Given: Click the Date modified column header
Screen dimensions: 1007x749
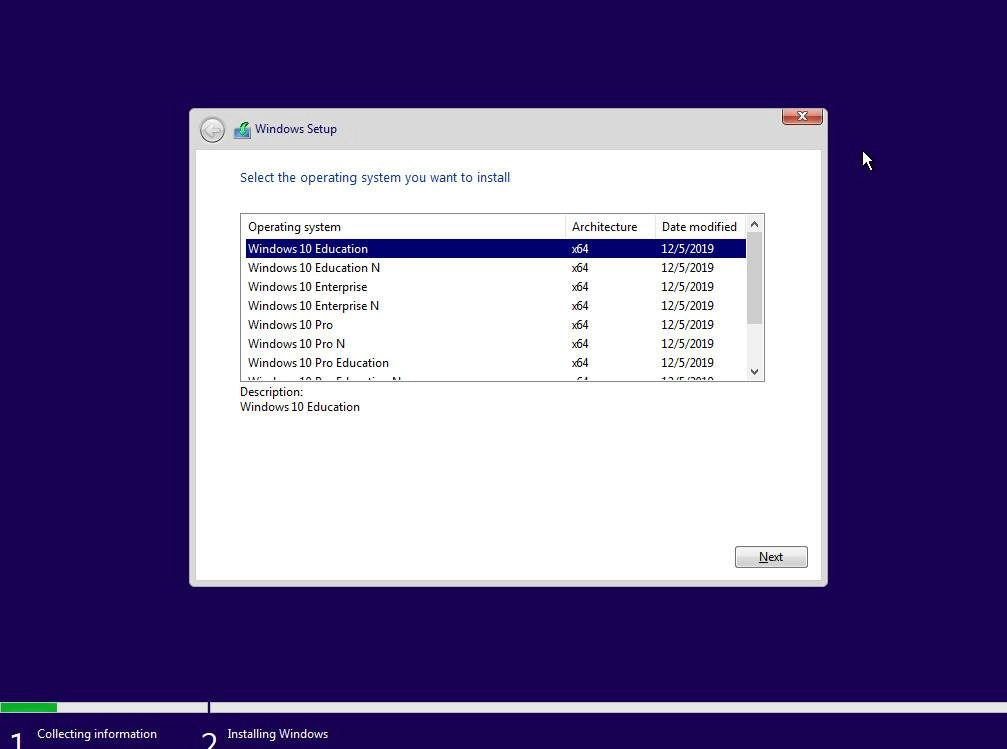Looking at the screenshot, I should click(700, 227).
